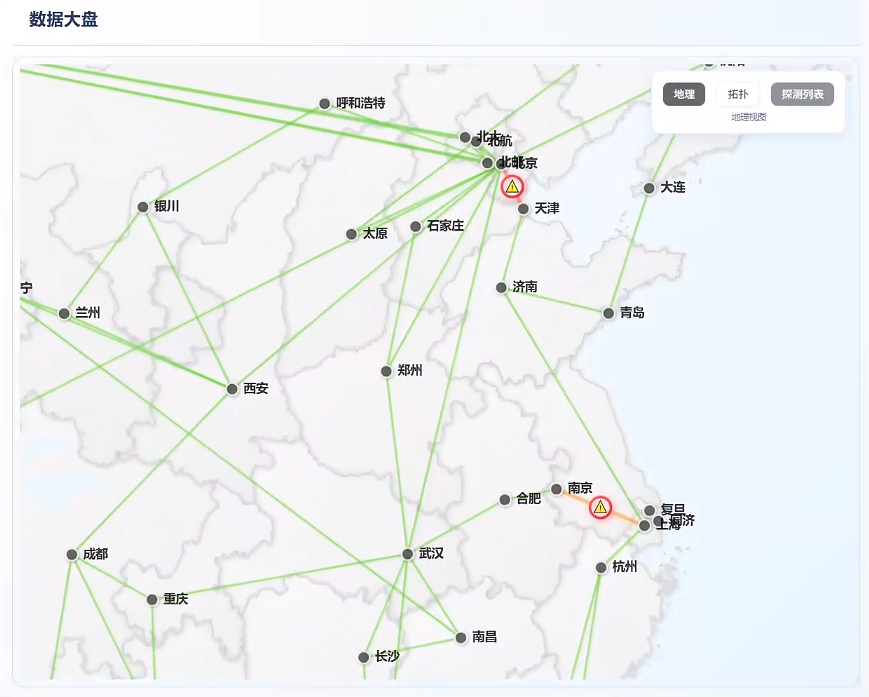Click the warning alert icon near 北京
869x697 pixels.
click(513, 186)
